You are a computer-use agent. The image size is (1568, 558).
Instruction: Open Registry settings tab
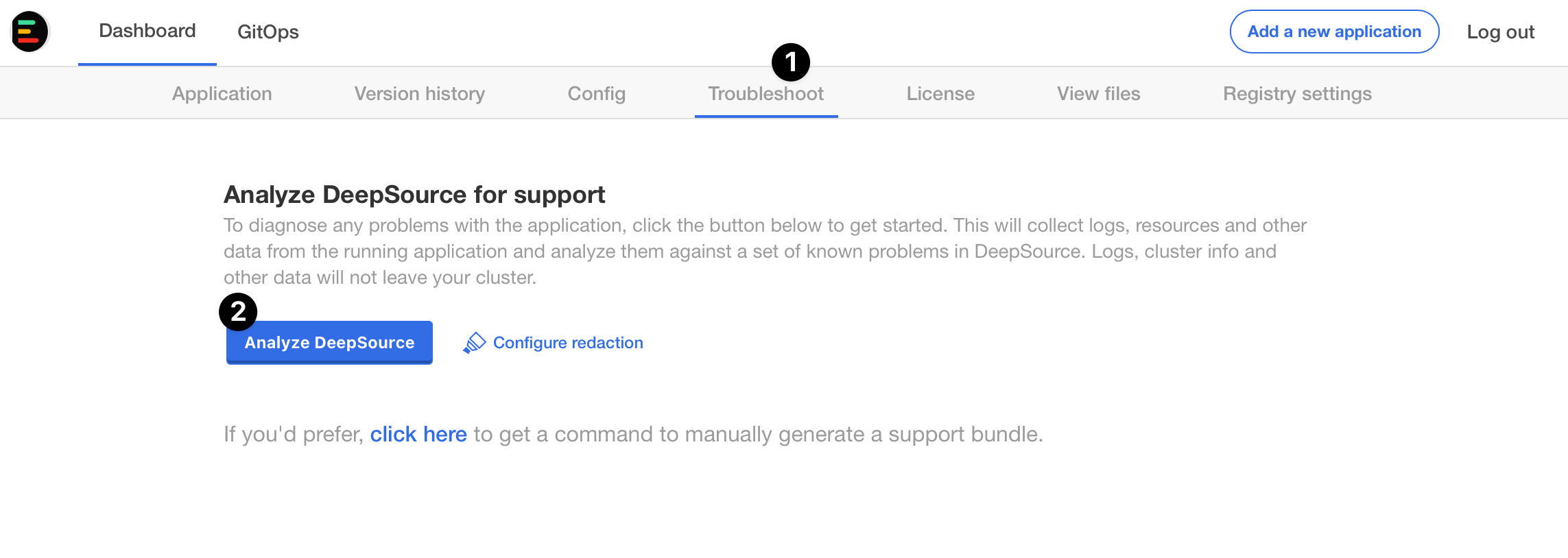tap(1297, 94)
